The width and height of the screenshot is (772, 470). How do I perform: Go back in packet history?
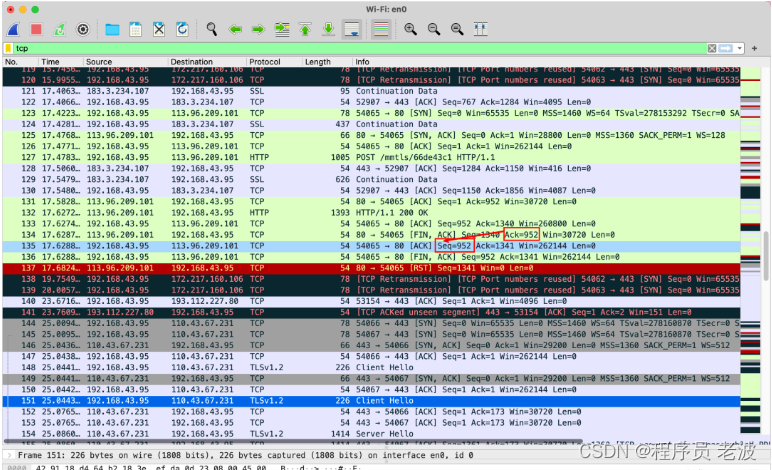(x=235, y=30)
